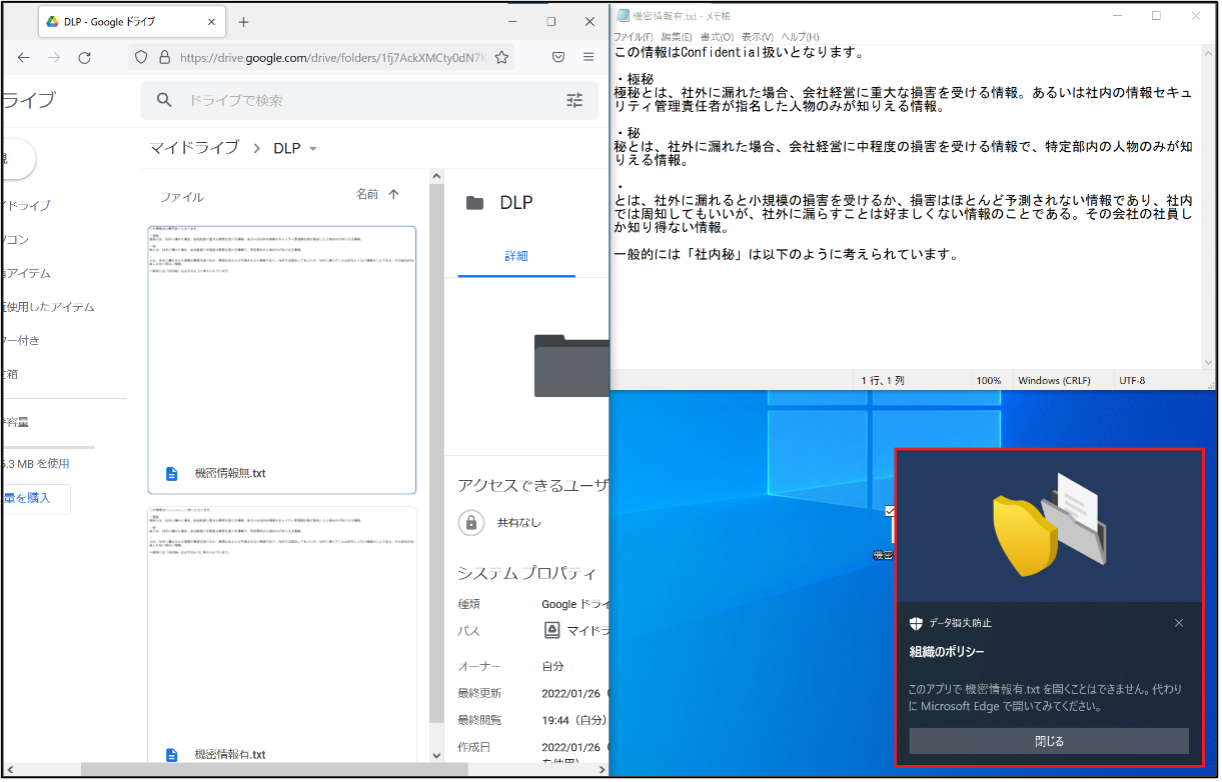Image resolution: width=1222 pixels, height=782 pixels.
Task: Go back using the browser back arrow
Action: 24,58
